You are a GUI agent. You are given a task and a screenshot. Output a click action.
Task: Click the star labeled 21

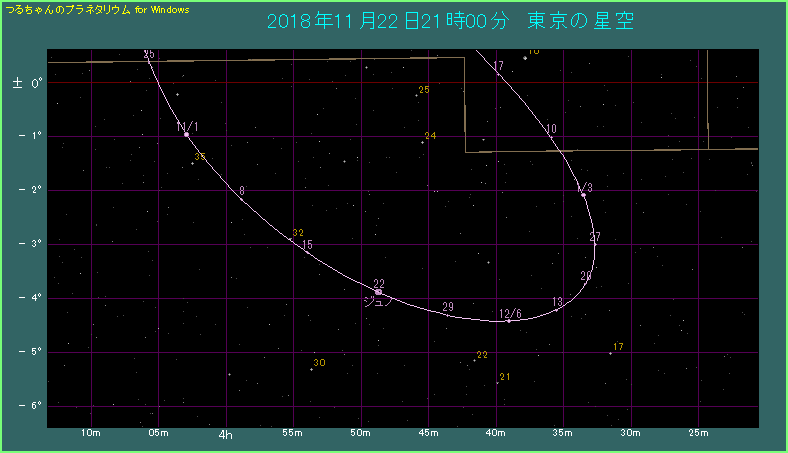point(497,383)
